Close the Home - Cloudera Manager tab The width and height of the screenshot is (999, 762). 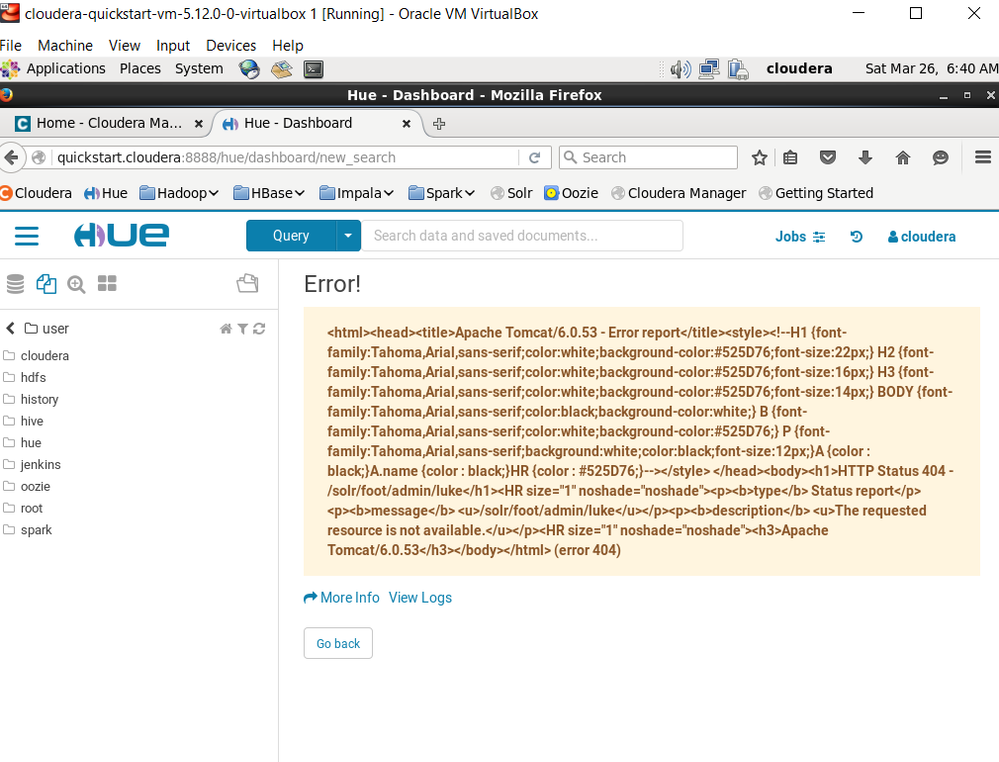[199, 124]
